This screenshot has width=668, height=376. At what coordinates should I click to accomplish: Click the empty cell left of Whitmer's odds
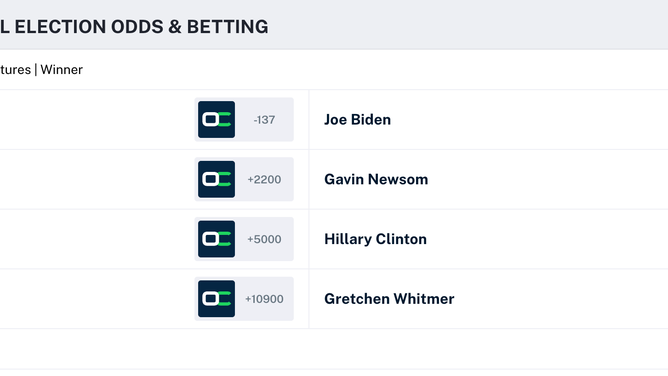tap(97, 299)
